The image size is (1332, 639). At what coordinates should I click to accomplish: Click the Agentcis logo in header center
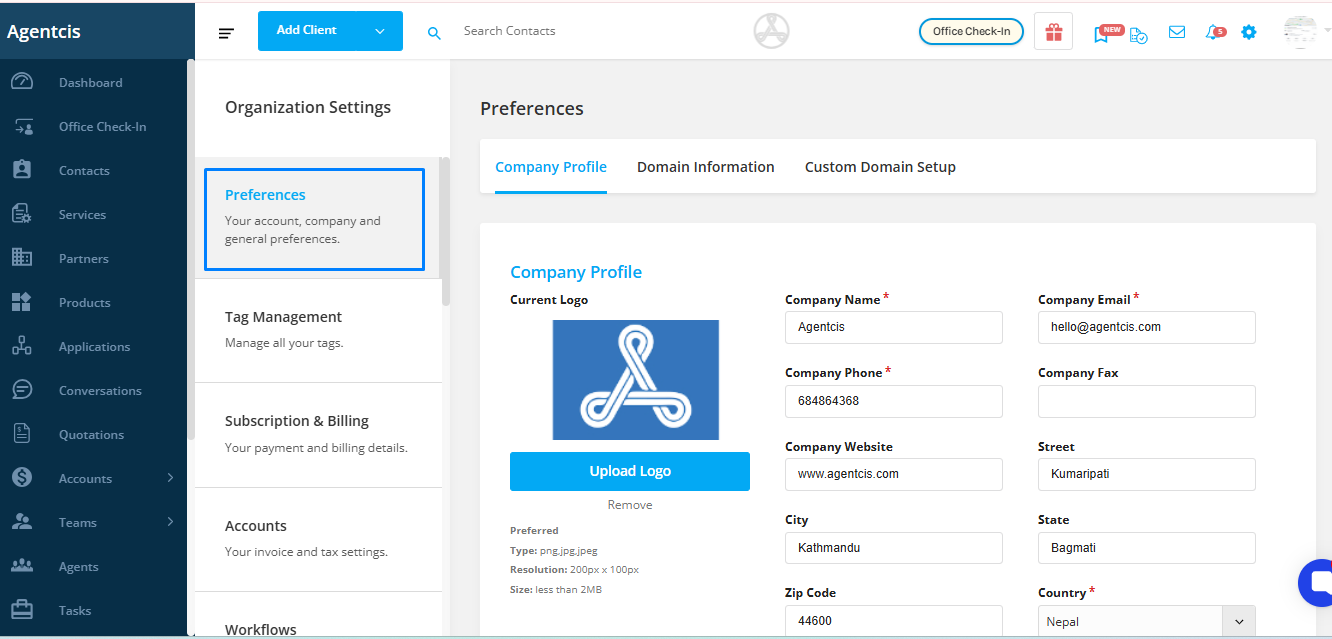pyautogui.click(x=771, y=31)
